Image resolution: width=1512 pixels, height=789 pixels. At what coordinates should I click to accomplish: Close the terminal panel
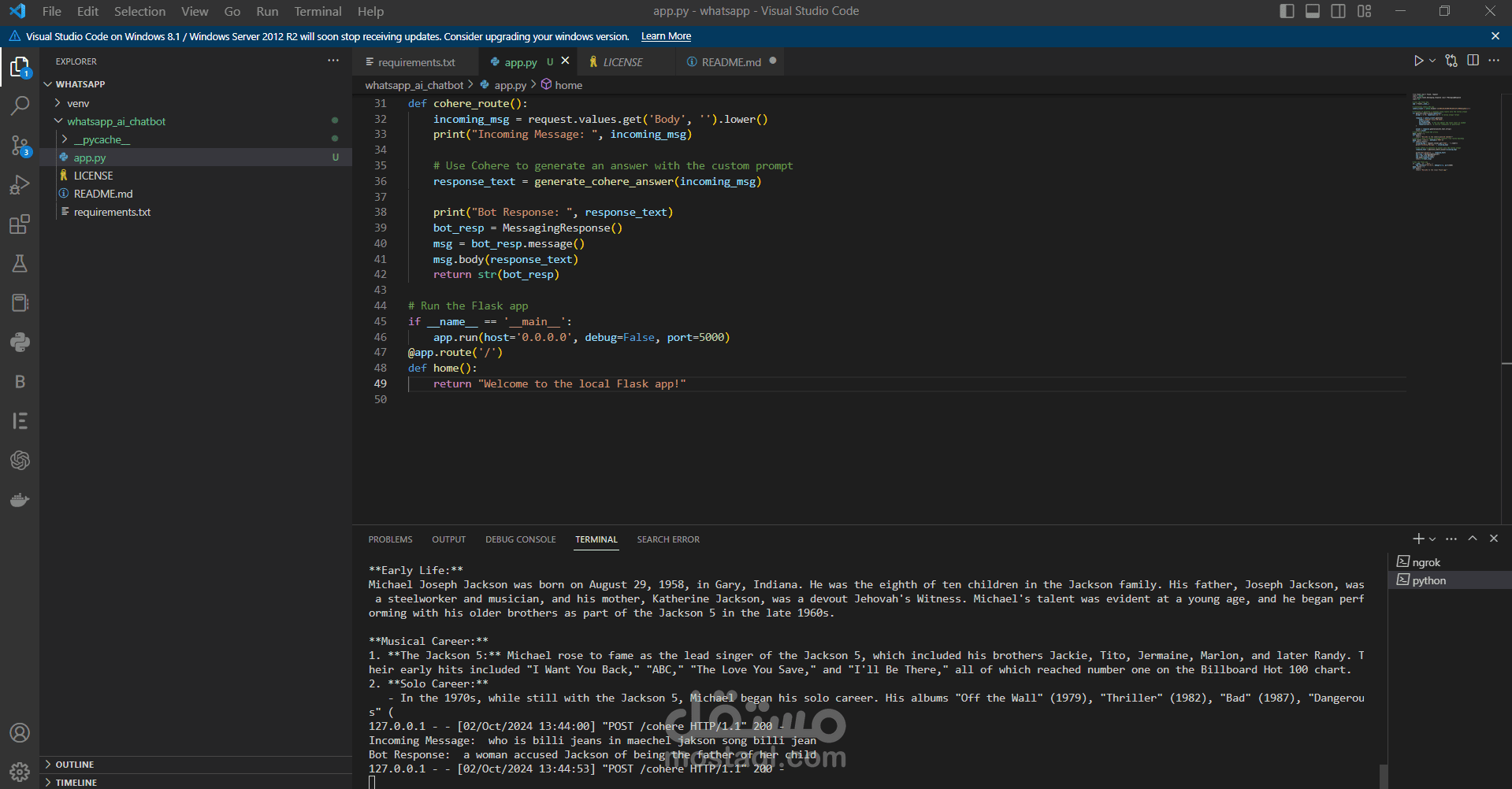click(x=1494, y=539)
